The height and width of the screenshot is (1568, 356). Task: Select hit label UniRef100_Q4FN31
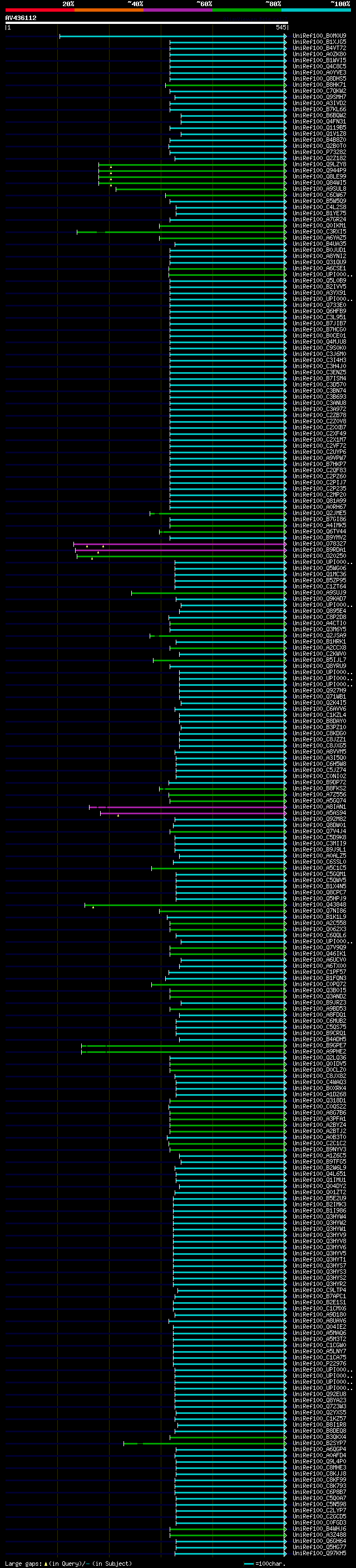(x=319, y=121)
